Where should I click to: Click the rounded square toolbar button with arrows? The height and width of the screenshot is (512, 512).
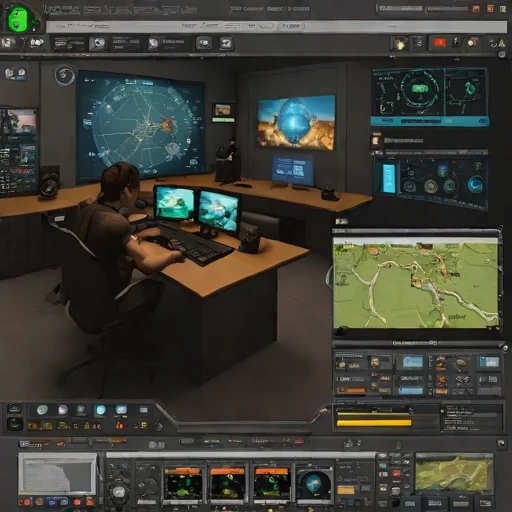click(x=226, y=43)
